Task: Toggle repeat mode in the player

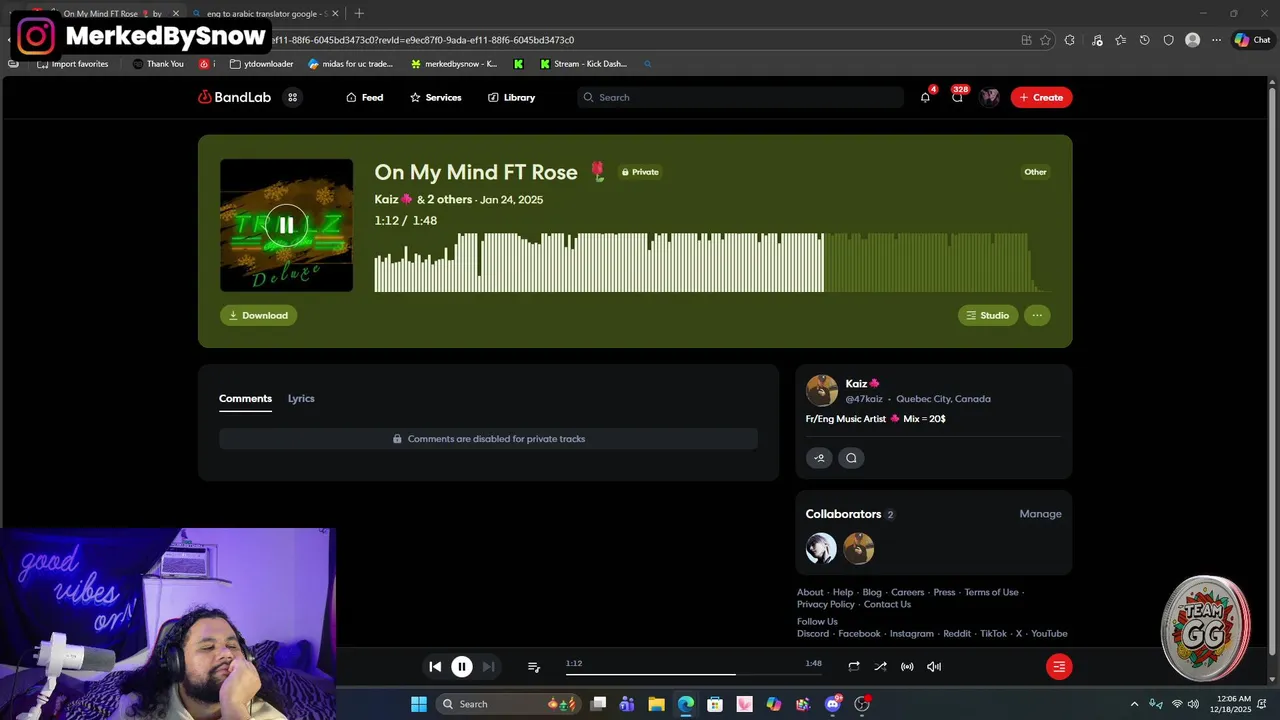Action: point(854,666)
